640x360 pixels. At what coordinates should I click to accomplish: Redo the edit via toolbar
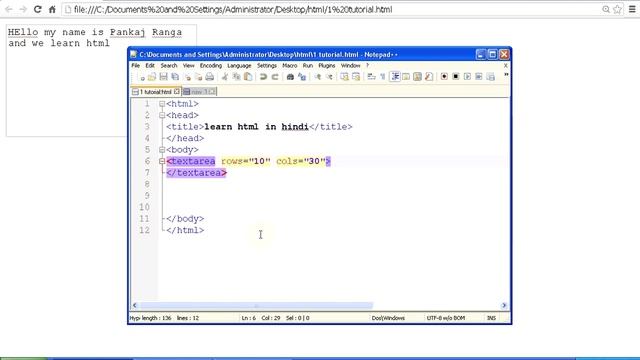coord(275,77)
